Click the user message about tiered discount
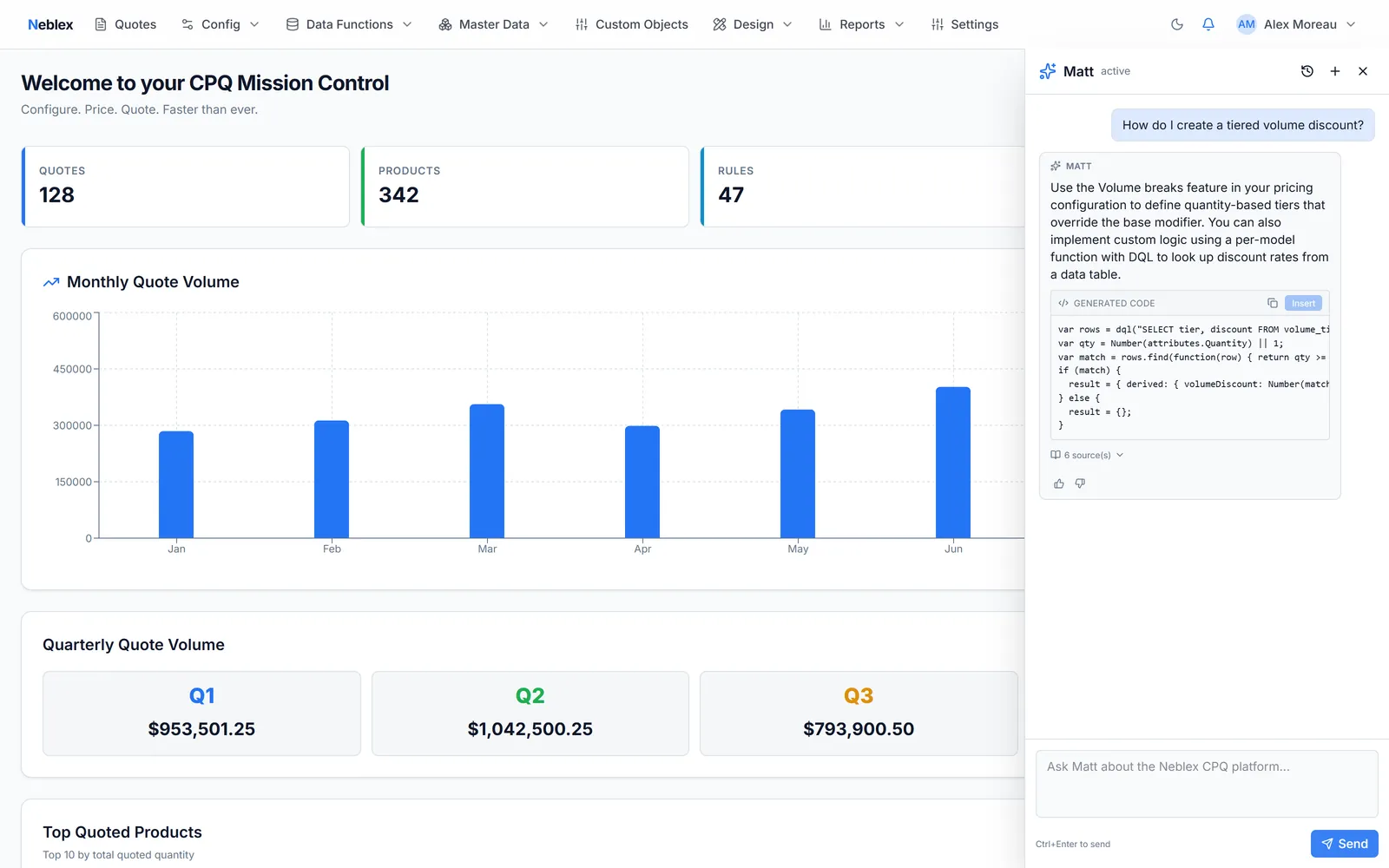Viewport: 1389px width, 868px height. 1243,125
